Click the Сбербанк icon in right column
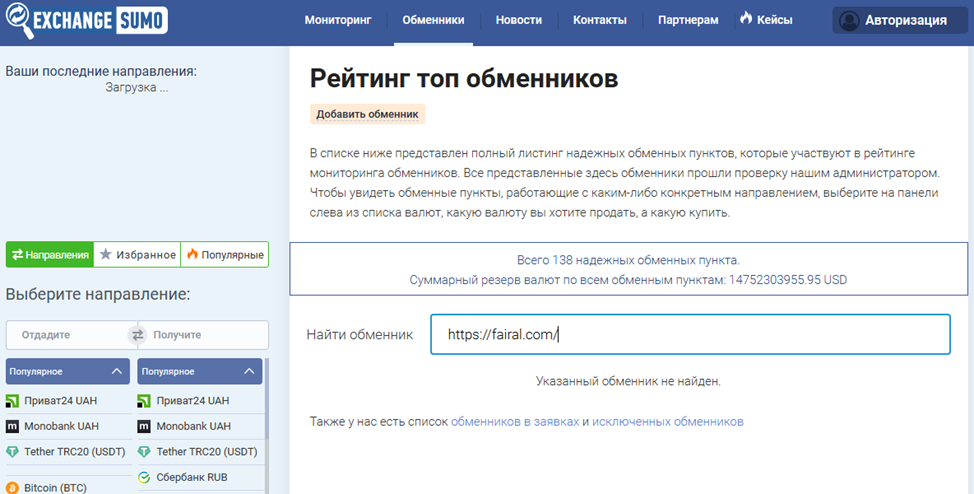974x494 pixels. coord(144,477)
